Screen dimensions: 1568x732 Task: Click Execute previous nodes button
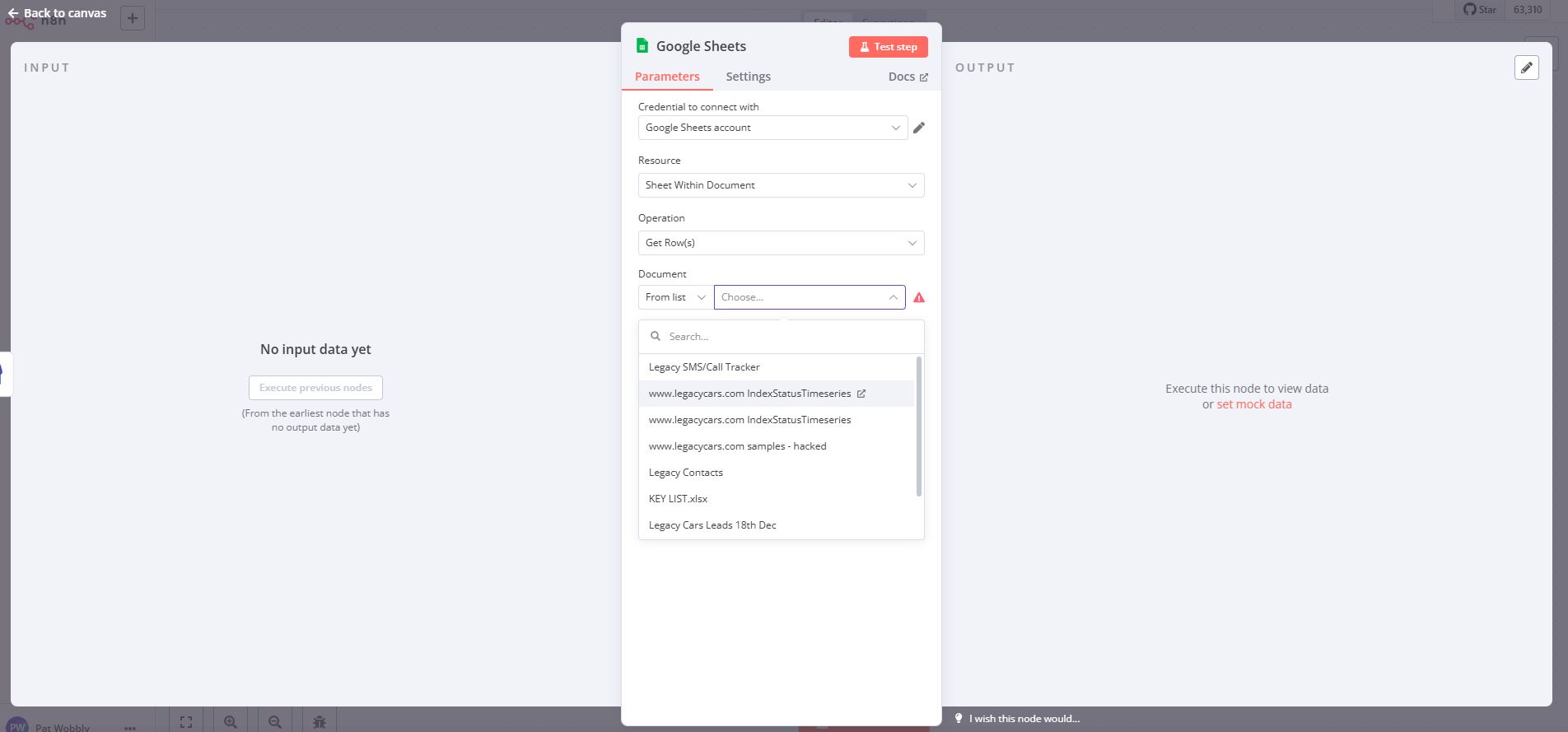coord(315,388)
